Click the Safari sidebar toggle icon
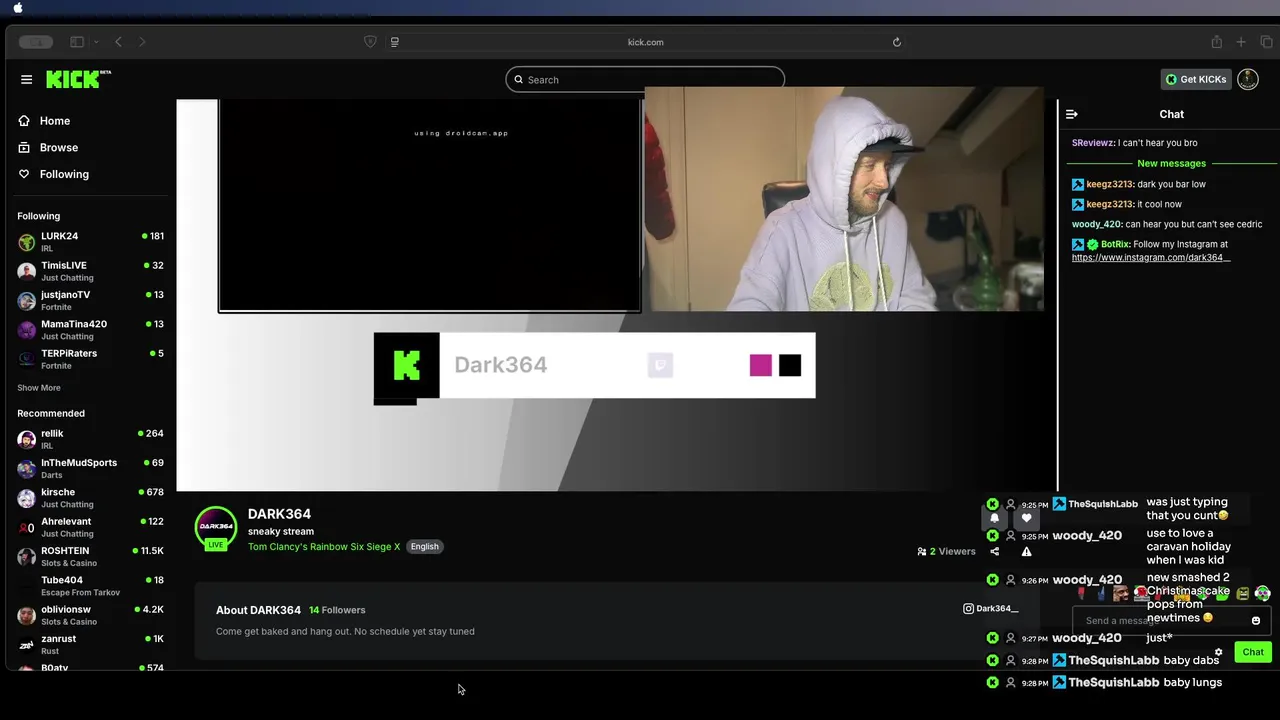 (x=77, y=42)
